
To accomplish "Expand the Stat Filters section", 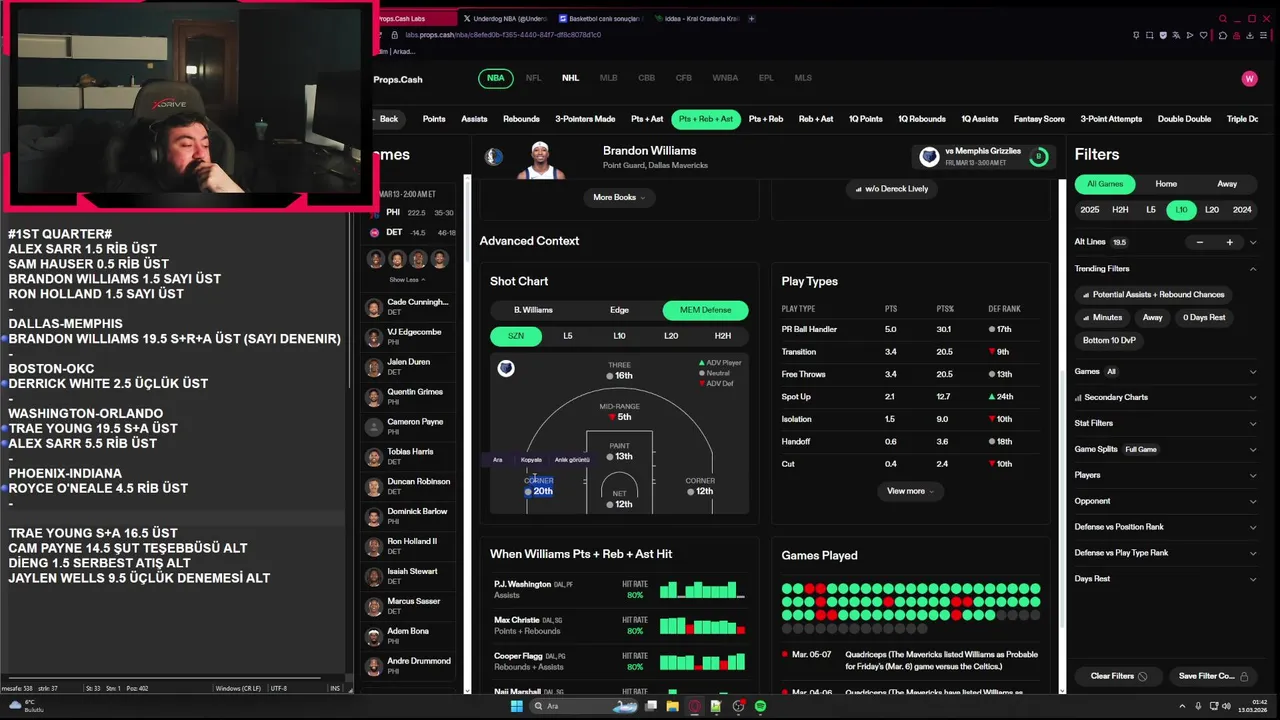I will (1165, 423).
